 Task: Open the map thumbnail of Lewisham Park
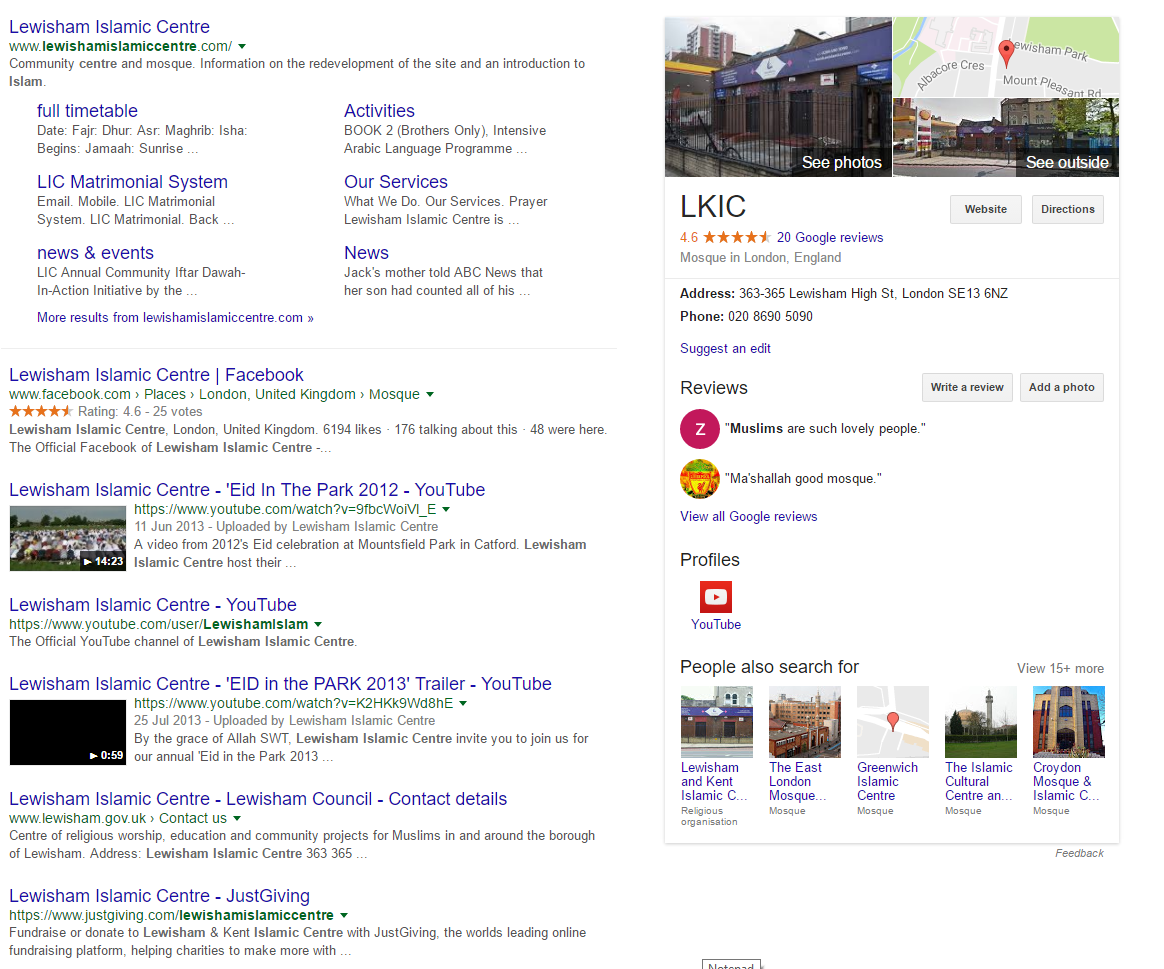(x=1006, y=57)
